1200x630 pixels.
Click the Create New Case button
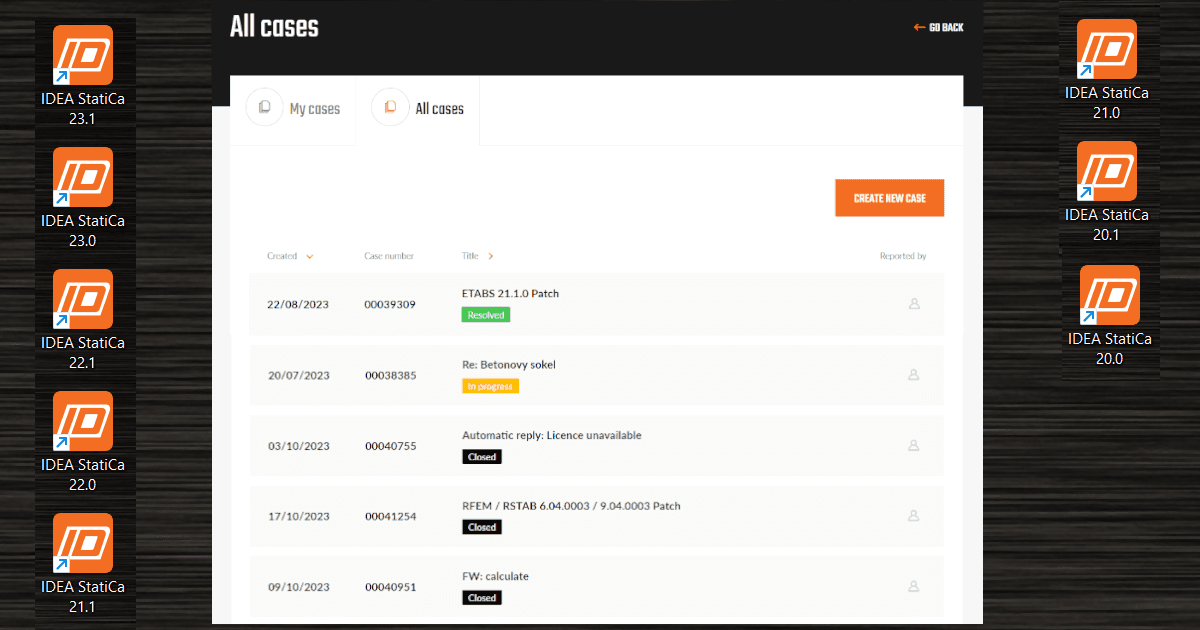click(x=889, y=198)
